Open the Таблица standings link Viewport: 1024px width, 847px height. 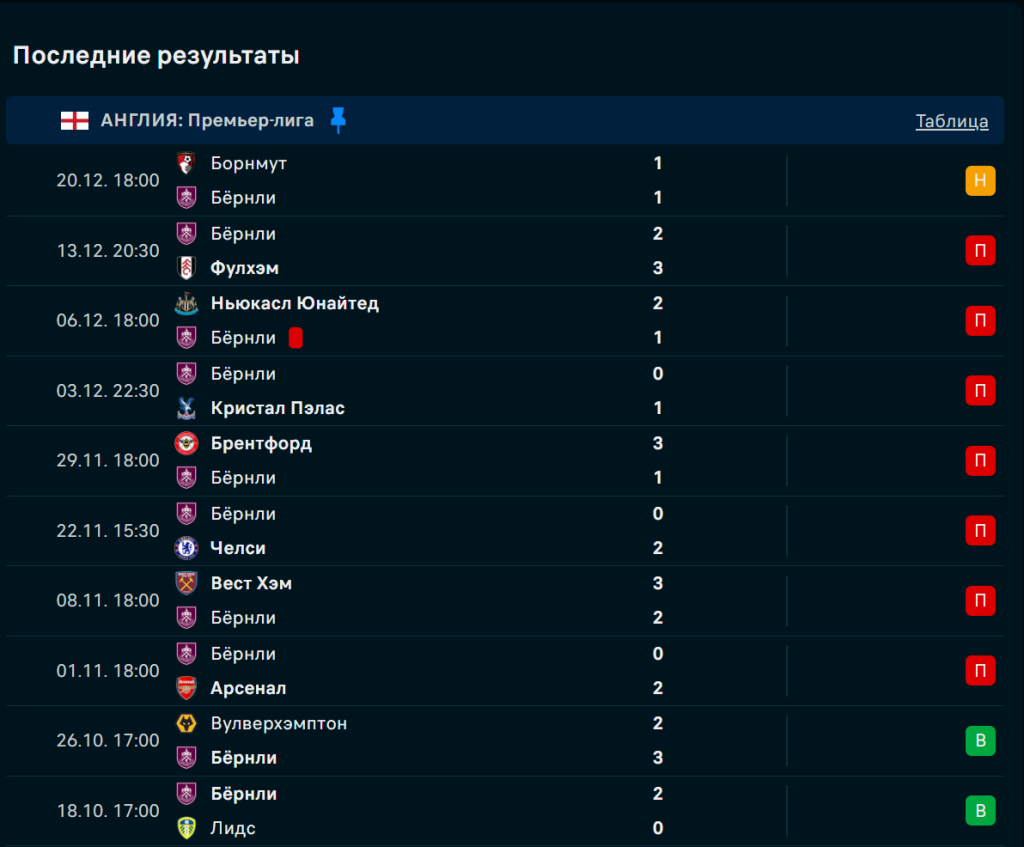coord(952,121)
